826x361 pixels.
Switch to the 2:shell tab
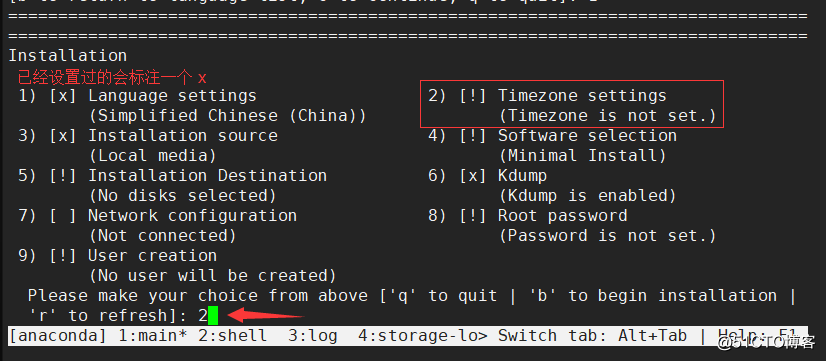click(232, 336)
